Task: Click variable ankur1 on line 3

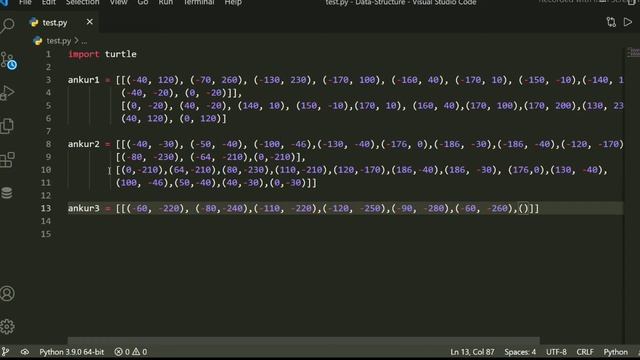Action: pyautogui.click(x=84, y=80)
